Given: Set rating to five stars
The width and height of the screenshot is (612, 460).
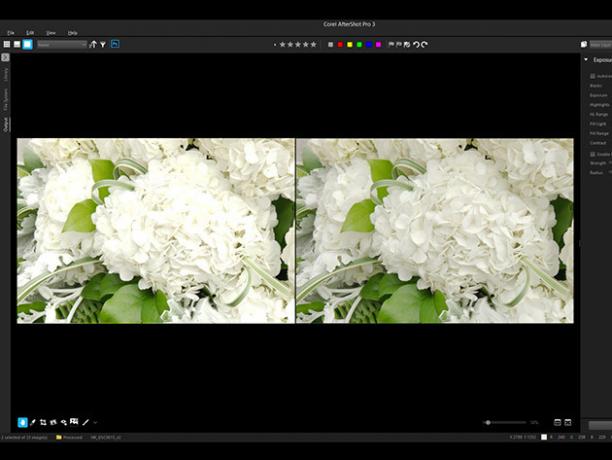Looking at the screenshot, I should pyautogui.click(x=313, y=44).
